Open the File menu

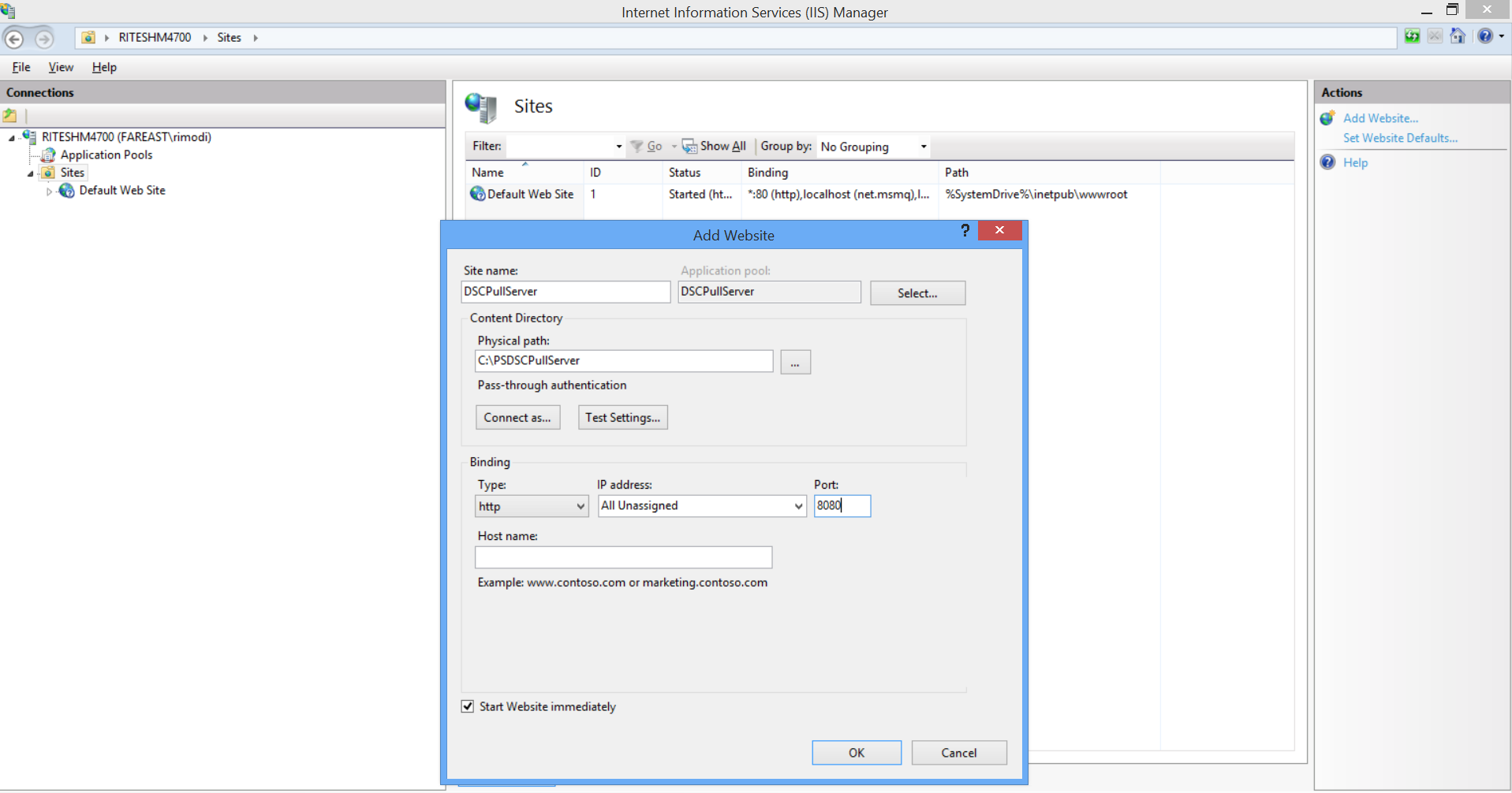click(21, 67)
